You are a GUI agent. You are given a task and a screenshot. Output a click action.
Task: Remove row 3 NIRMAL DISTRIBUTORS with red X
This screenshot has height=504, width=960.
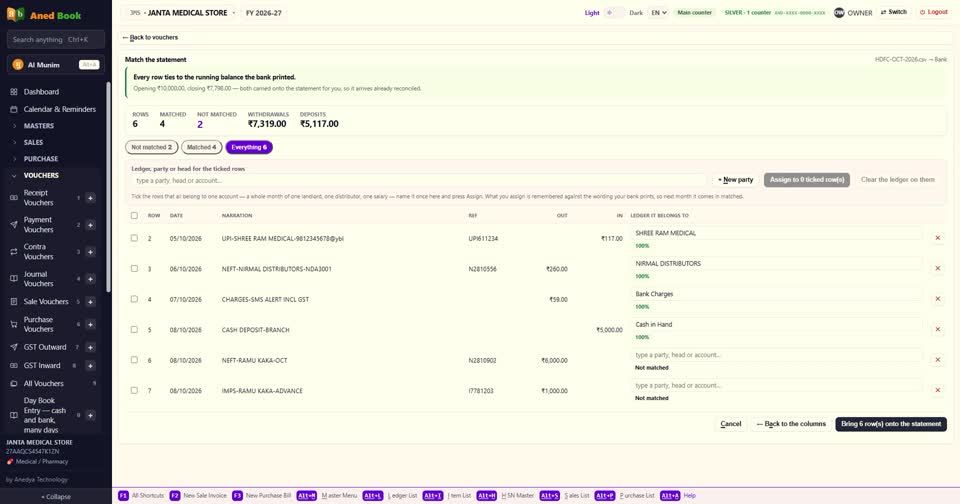937,268
